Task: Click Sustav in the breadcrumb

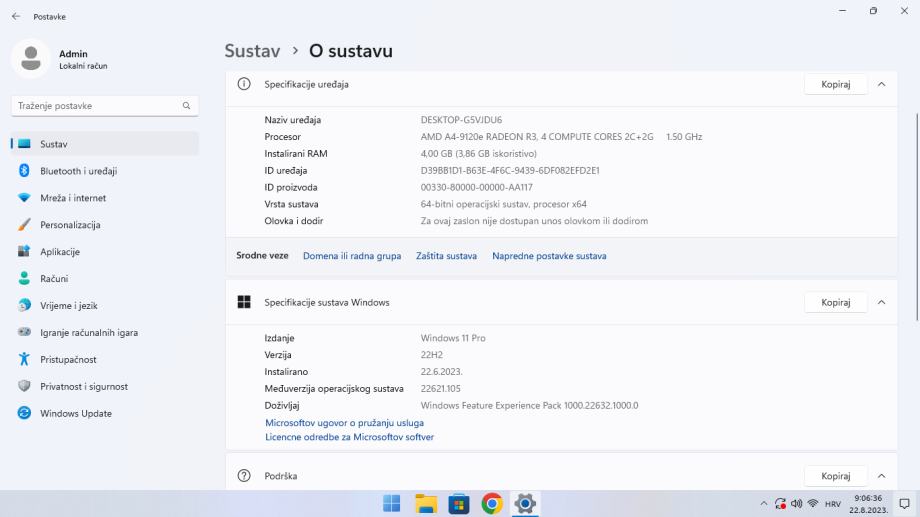Action: (x=252, y=51)
